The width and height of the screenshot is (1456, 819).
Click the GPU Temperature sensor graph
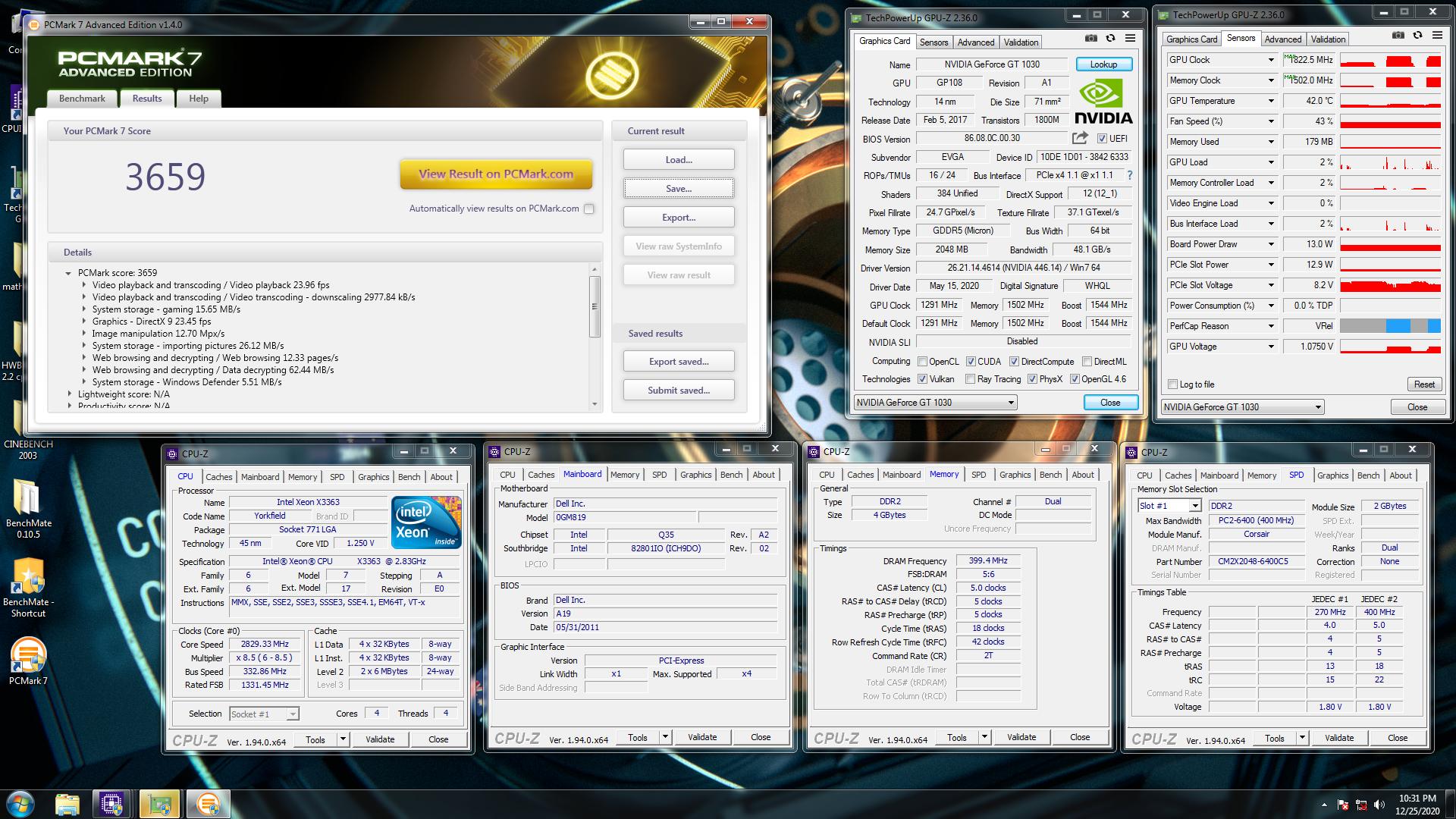(x=1390, y=101)
